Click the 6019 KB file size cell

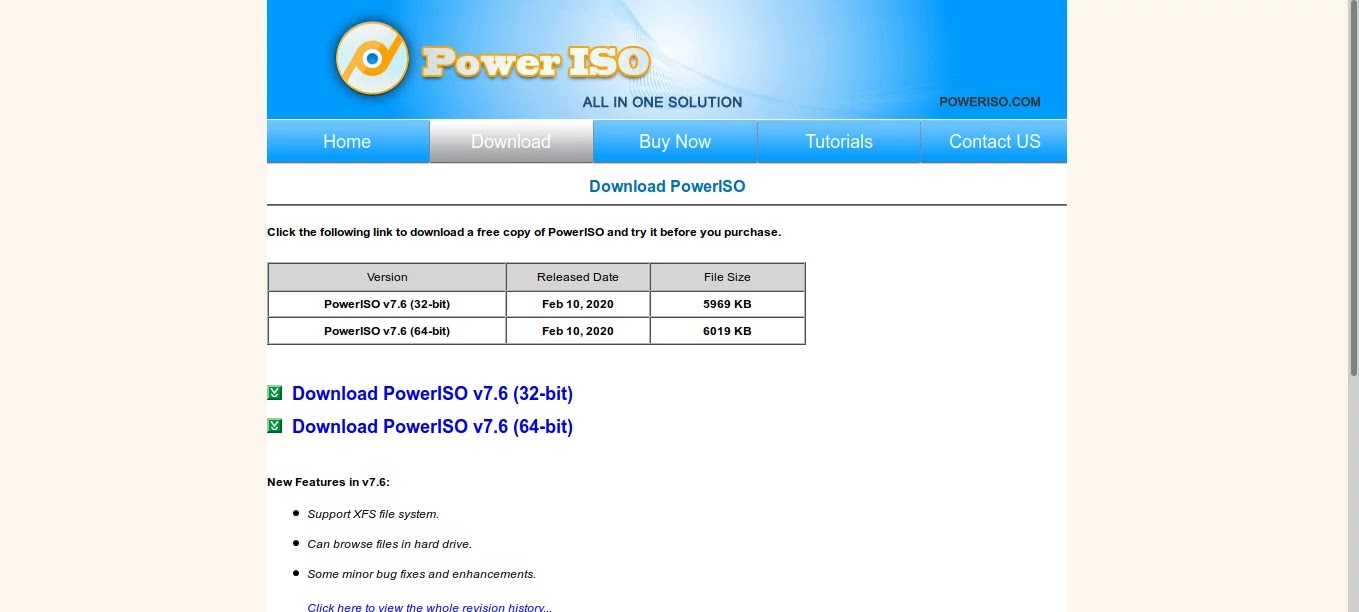727,331
